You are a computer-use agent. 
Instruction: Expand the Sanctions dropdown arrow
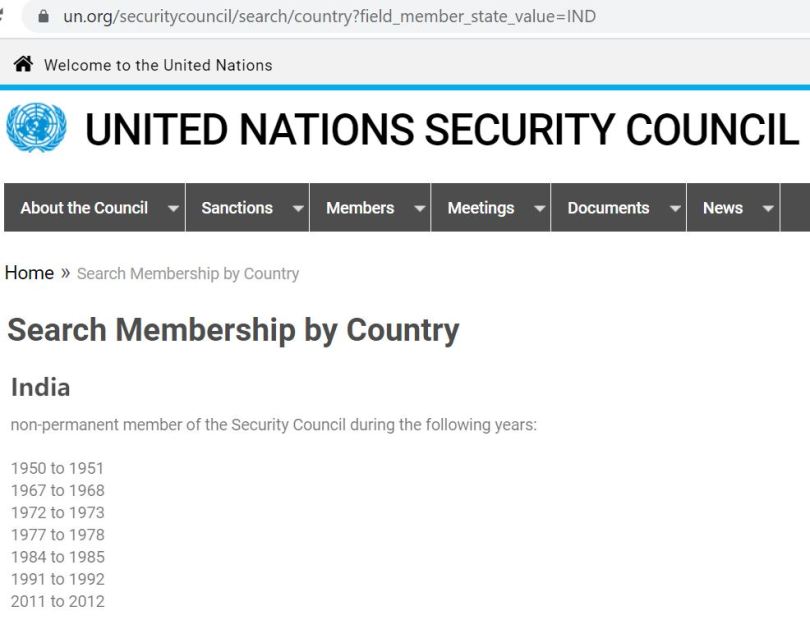(x=297, y=208)
